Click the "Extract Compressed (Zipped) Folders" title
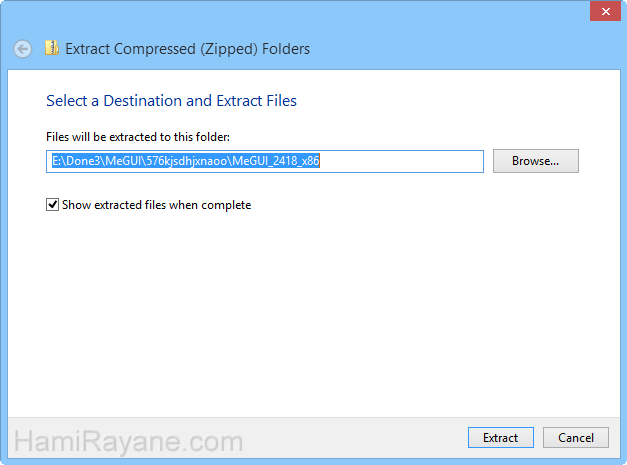Viewport: 627px width, 465px height. tap(188, 49)
